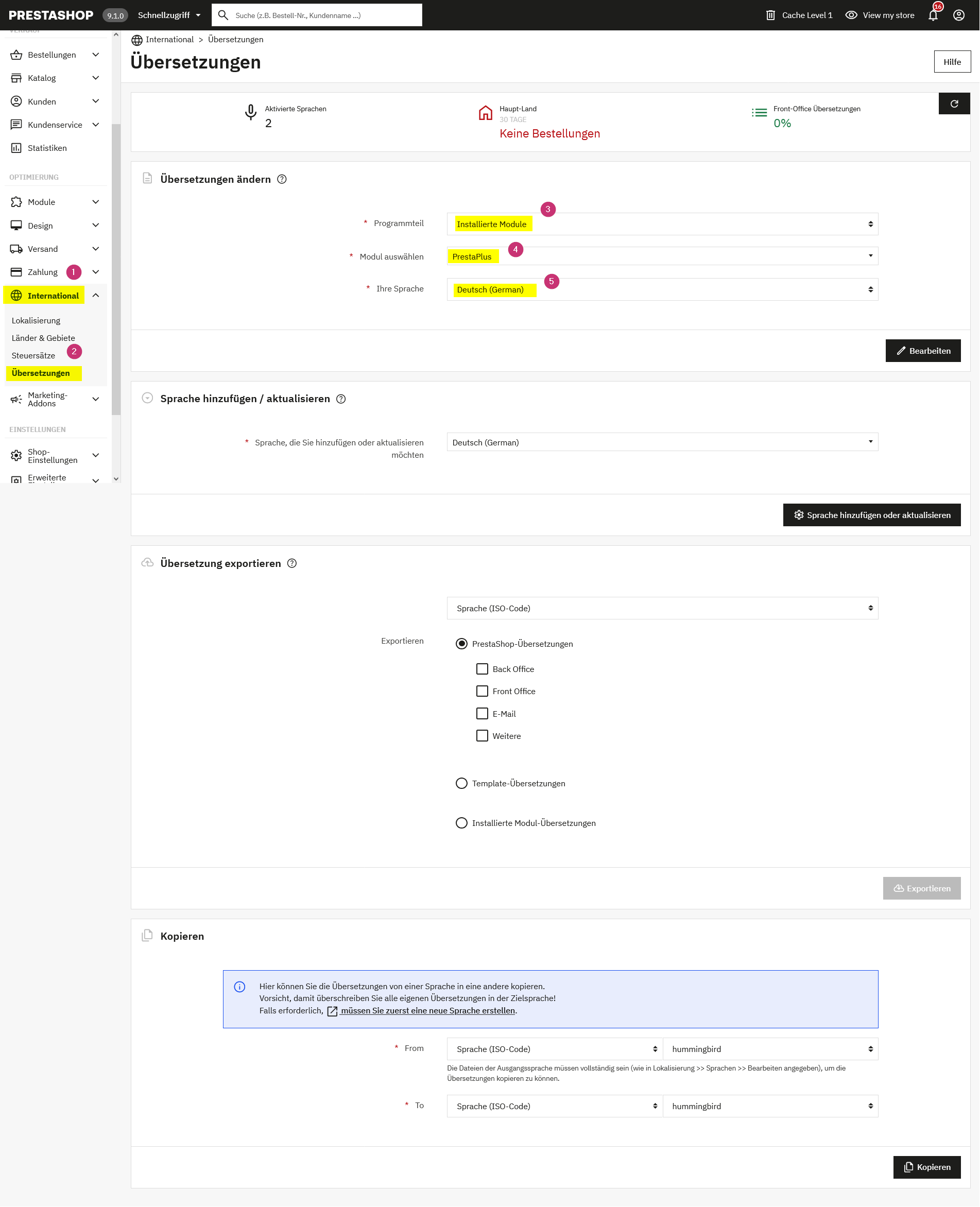Click the Bestellungen basket icon
Screen dimensions: 980x1207
(16, 55)
